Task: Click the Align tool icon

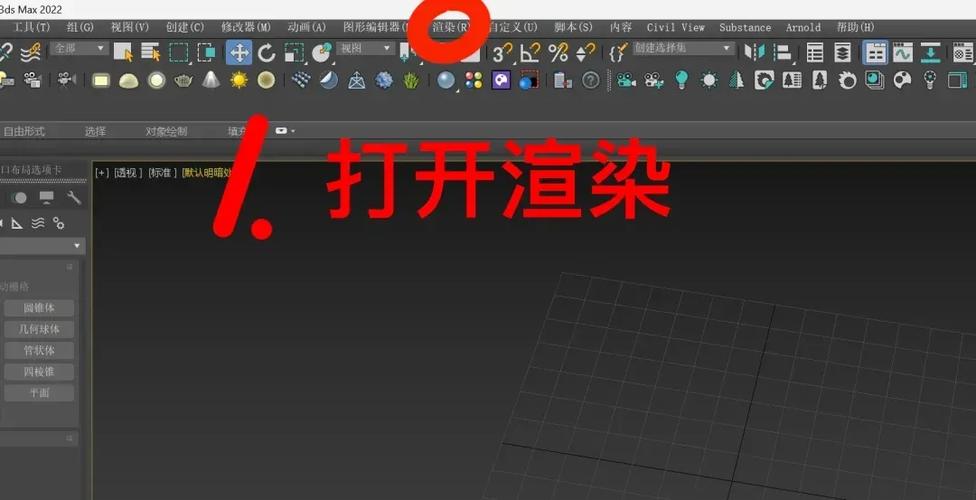Action: [x=782, y=52]
